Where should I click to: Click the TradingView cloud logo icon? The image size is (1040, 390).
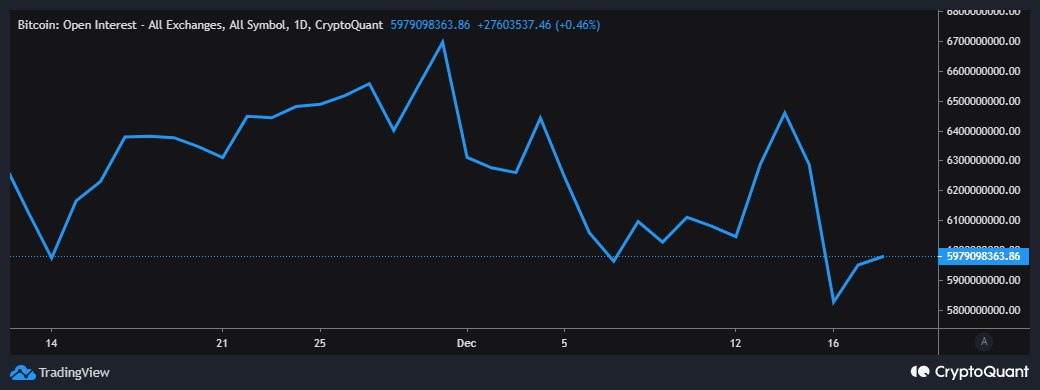22,372
